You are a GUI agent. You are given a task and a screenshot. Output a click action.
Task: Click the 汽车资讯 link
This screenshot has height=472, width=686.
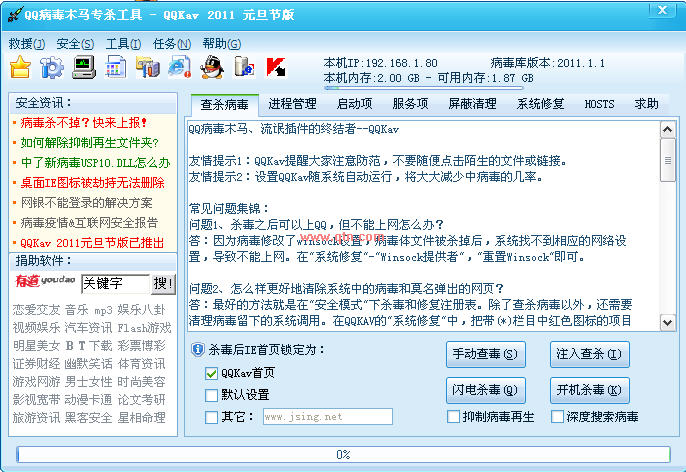88,328
